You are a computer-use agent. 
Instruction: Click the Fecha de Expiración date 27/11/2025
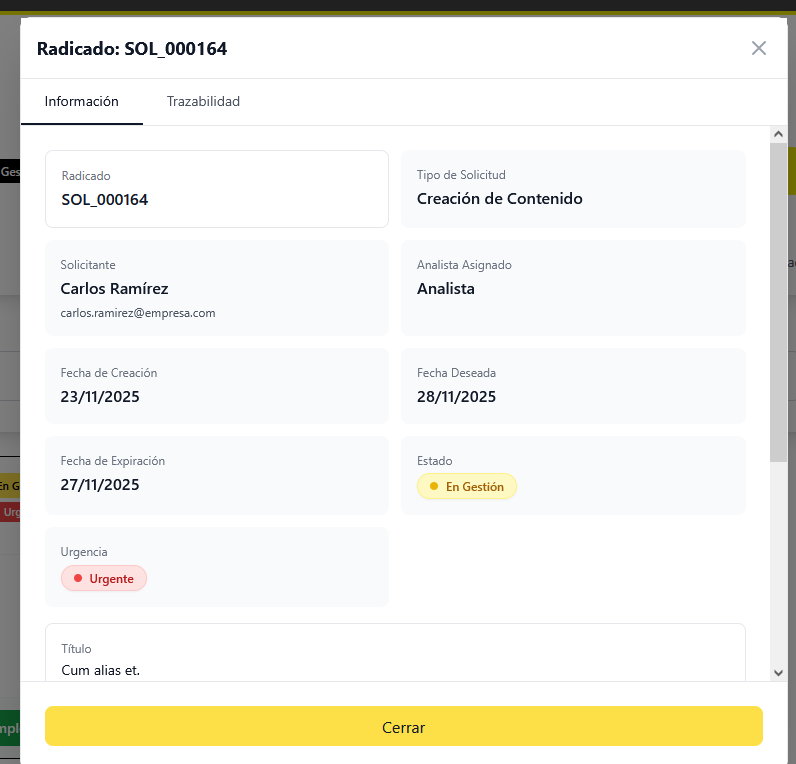click(100, 485)
